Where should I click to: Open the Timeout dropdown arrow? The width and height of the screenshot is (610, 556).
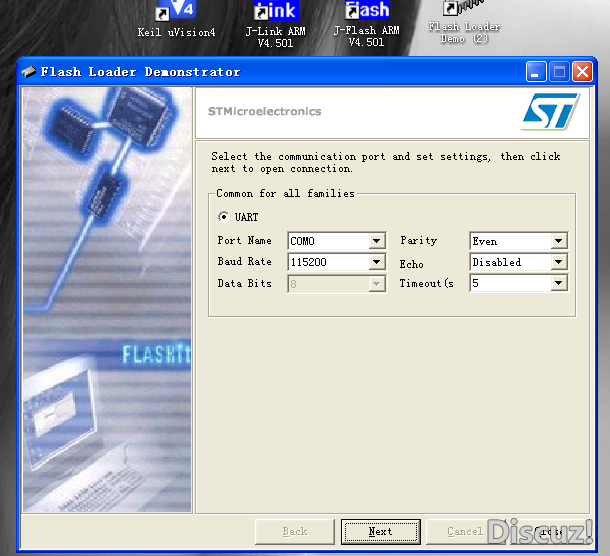pos(559,283)
